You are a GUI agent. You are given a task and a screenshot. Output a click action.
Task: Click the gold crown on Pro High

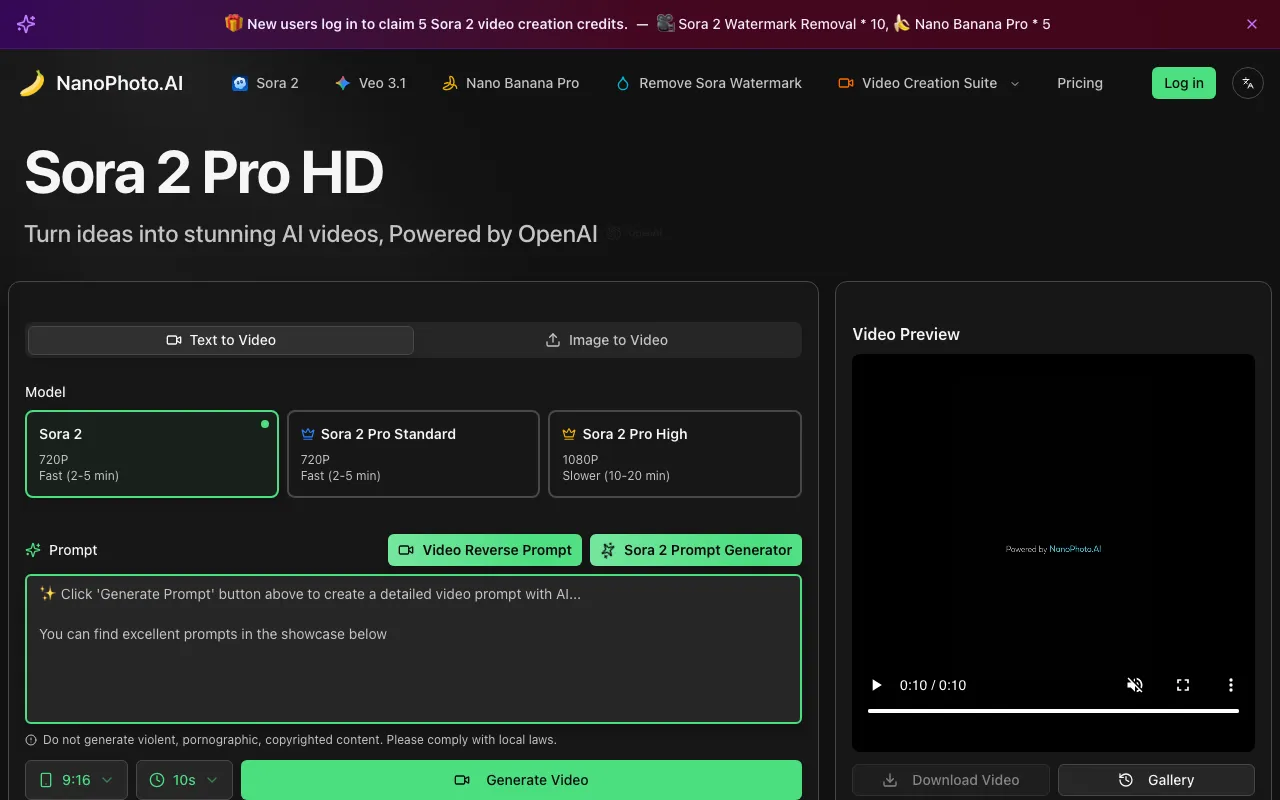(570, 434)
